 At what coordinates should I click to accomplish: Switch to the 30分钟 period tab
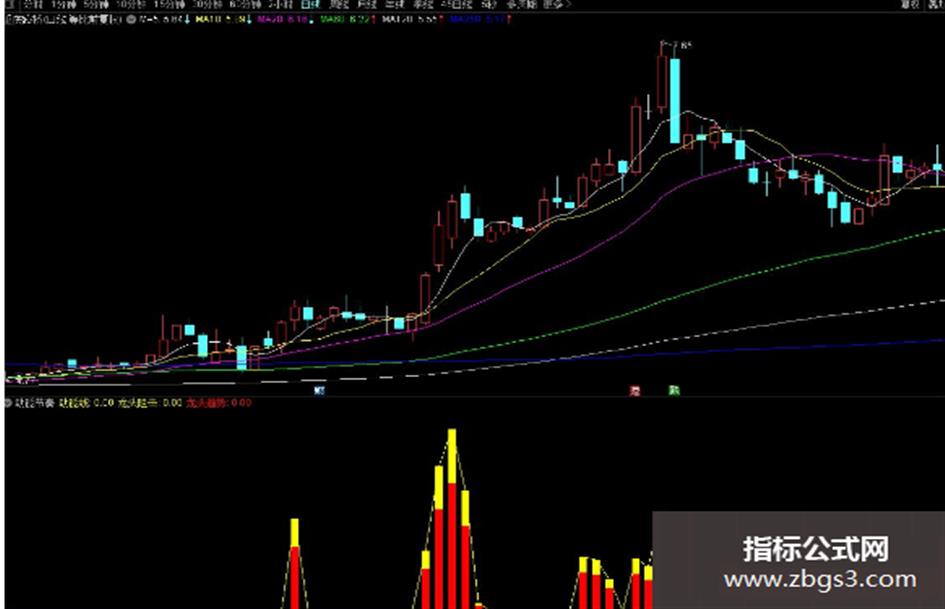(207, 4)
